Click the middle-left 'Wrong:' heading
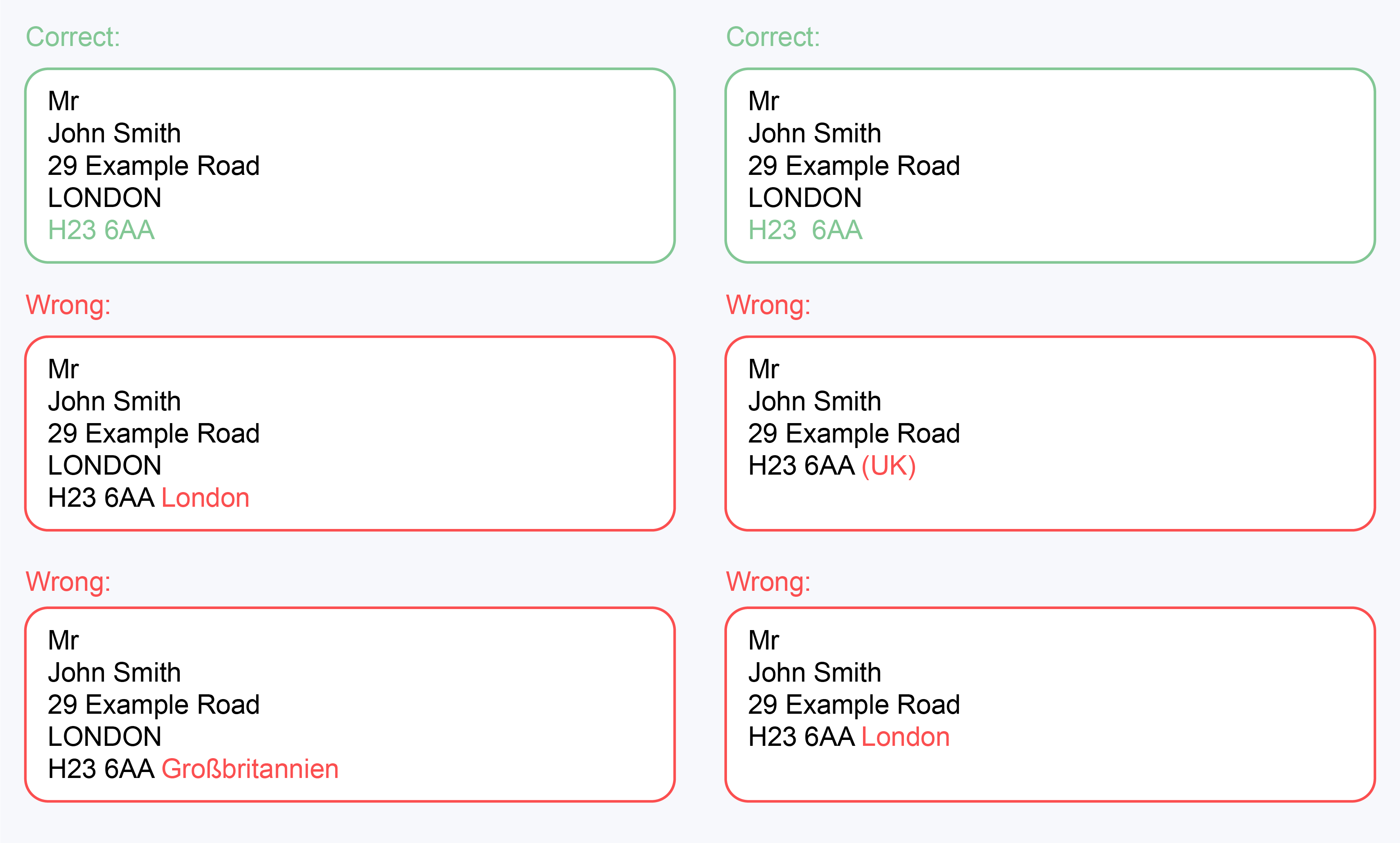The image size is (1400, 843). pos(68,305)
